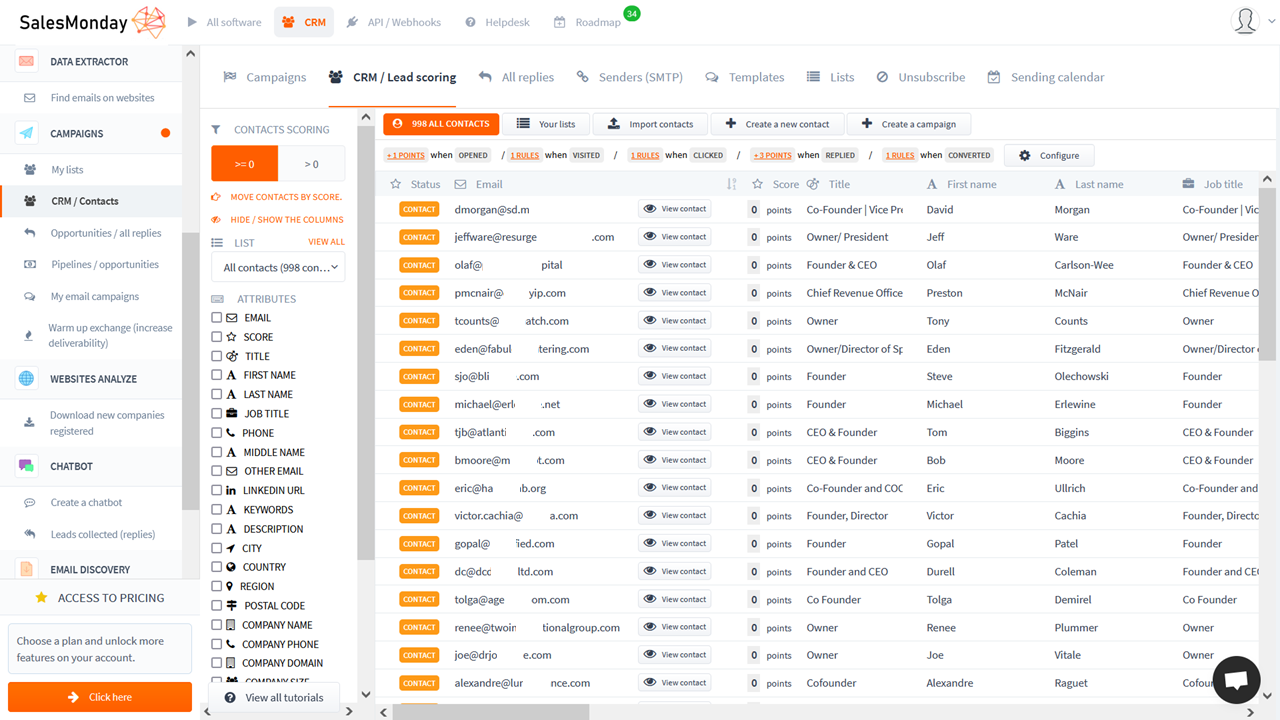1280x720 pixels.
Task: Check the FIRST NAME attribute checkbox
Action: 217,375
